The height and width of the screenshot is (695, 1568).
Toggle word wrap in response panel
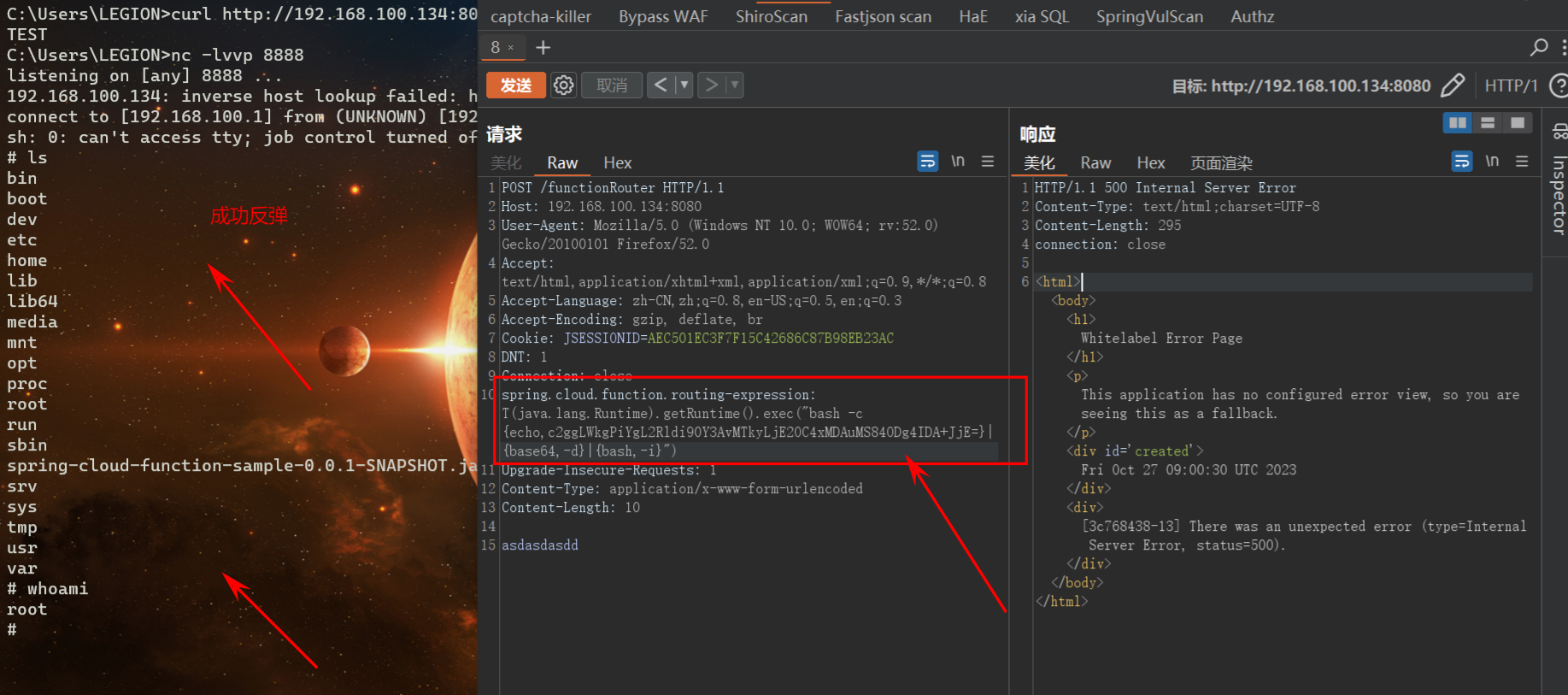(1462, 162)
